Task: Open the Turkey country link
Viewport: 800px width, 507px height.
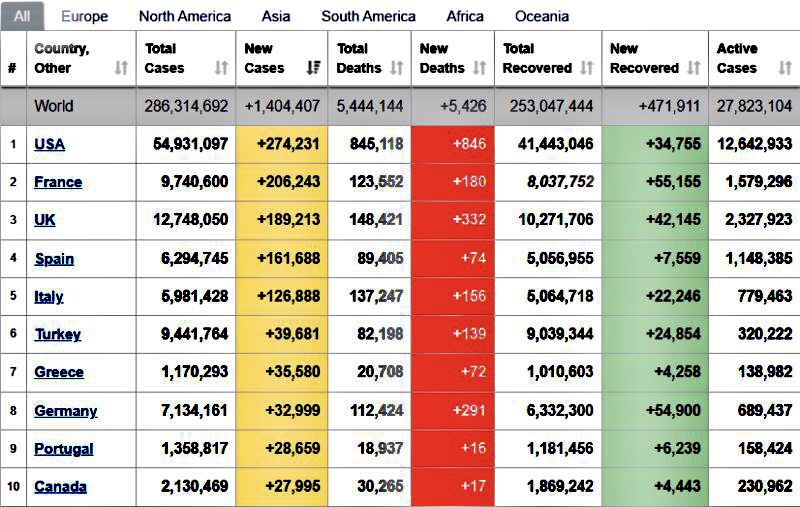Action: point(57,334)
